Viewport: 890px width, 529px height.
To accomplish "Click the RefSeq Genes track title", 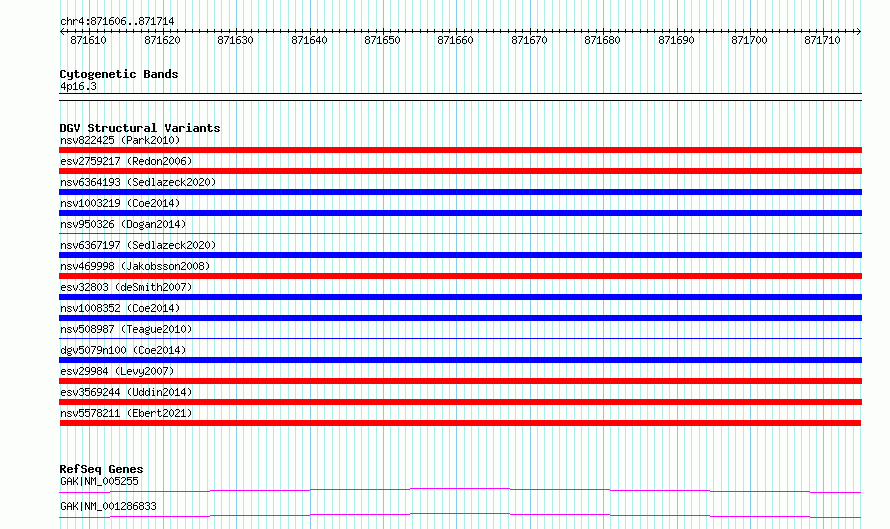I will pyautogui.click(x=101, y=469).
